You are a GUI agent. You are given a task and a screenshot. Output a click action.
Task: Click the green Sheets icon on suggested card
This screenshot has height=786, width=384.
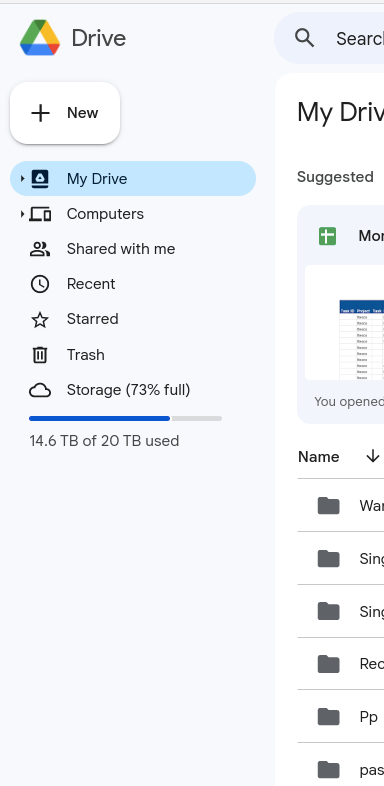coord(327,236)
